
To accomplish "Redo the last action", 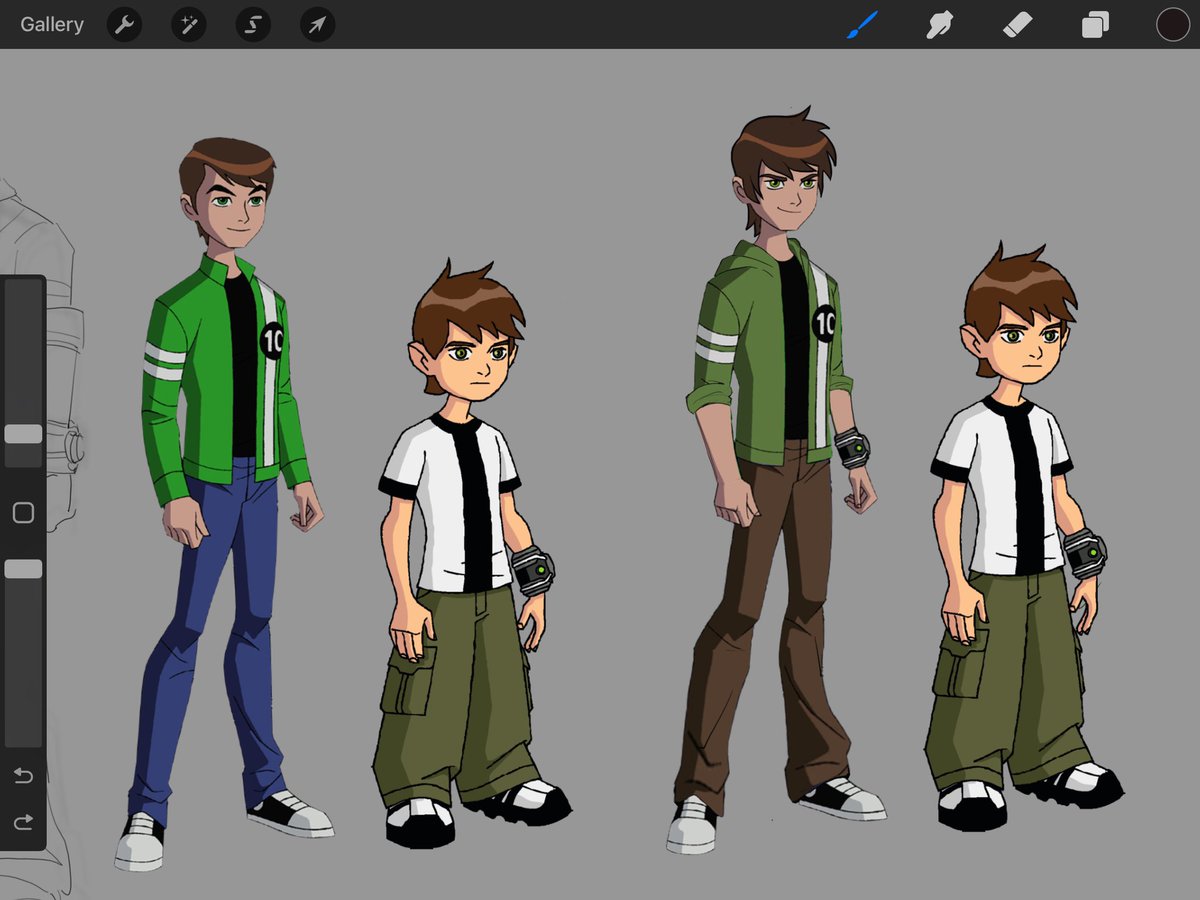I will pos(23,822).
